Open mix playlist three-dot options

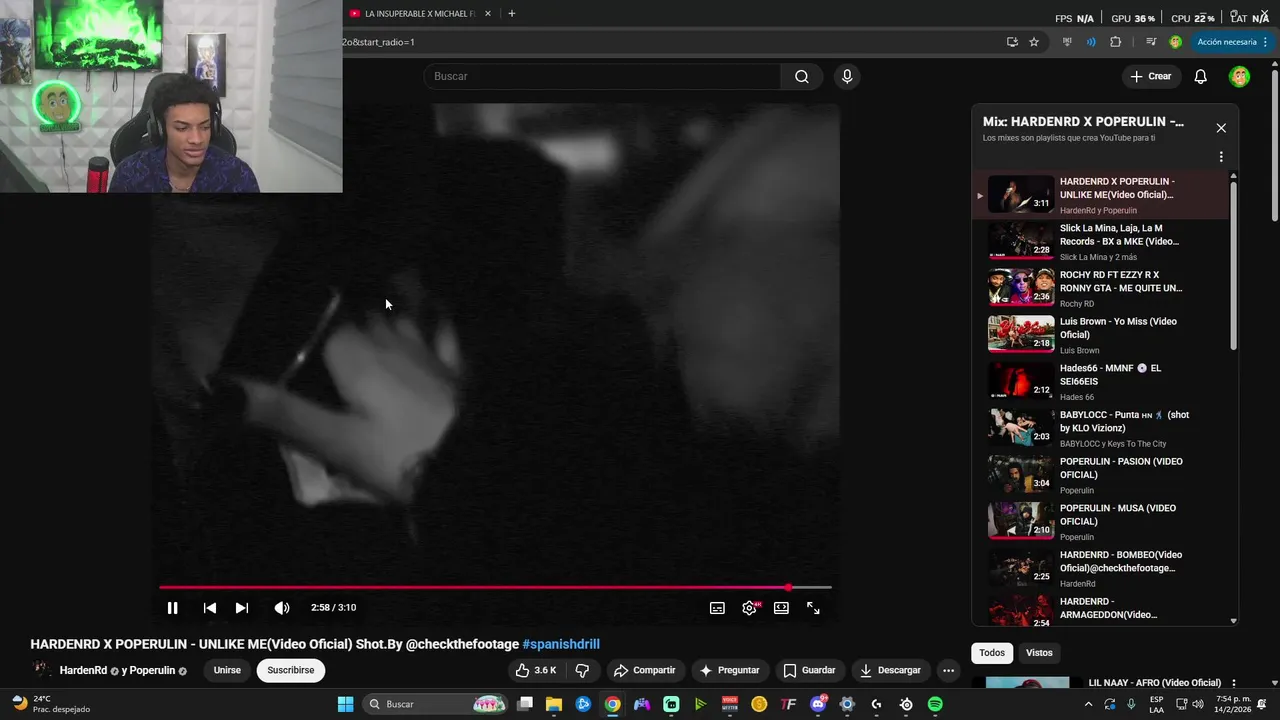pos(1221,157)
